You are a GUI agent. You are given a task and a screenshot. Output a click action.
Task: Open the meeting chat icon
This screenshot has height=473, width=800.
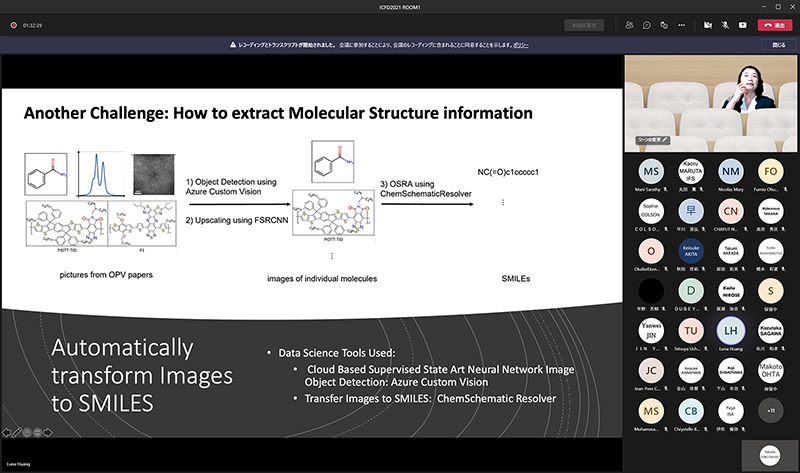pos(646,25)
